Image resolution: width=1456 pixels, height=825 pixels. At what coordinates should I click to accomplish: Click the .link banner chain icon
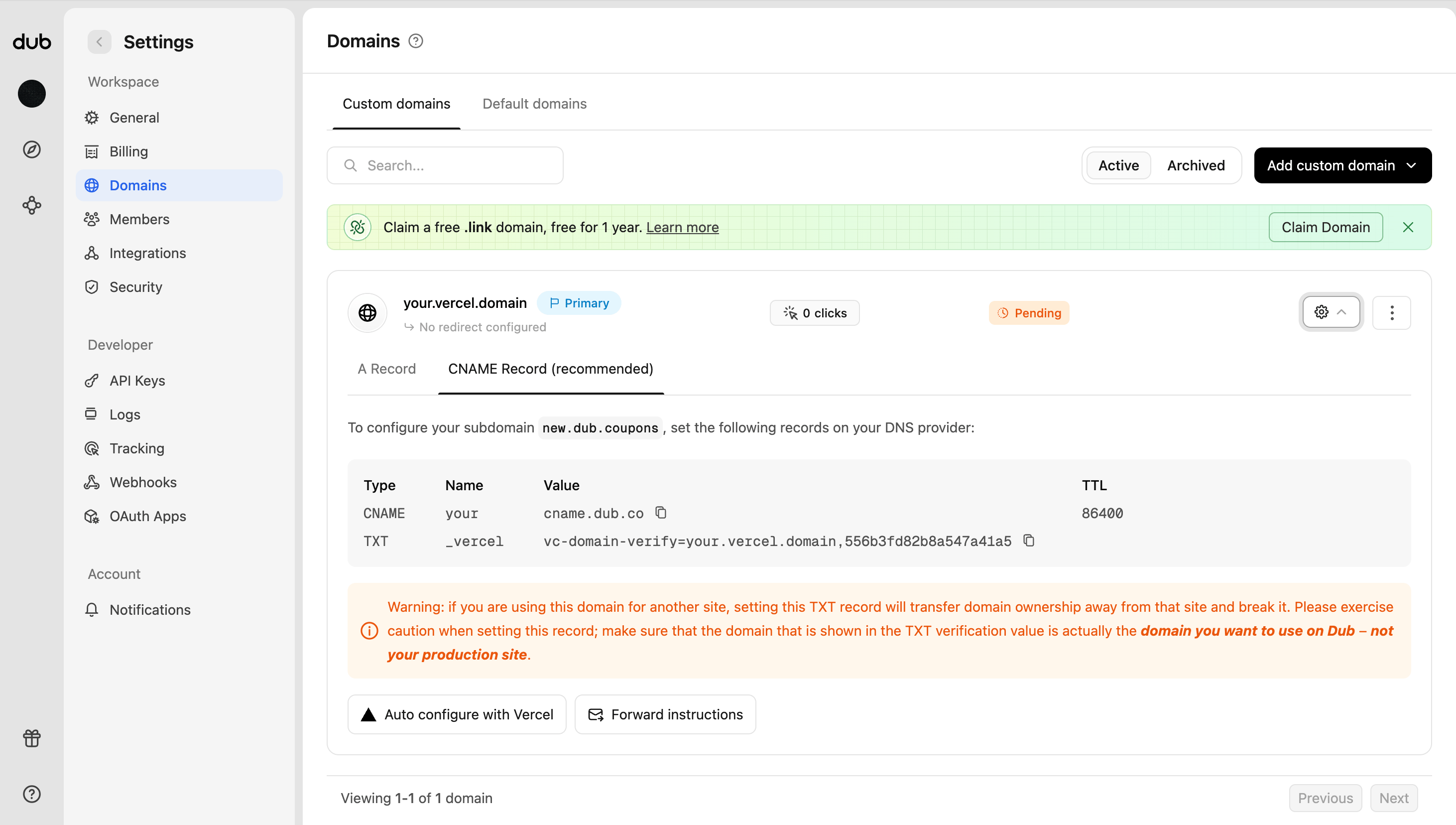pyautogui.click(x=358, y=227)
